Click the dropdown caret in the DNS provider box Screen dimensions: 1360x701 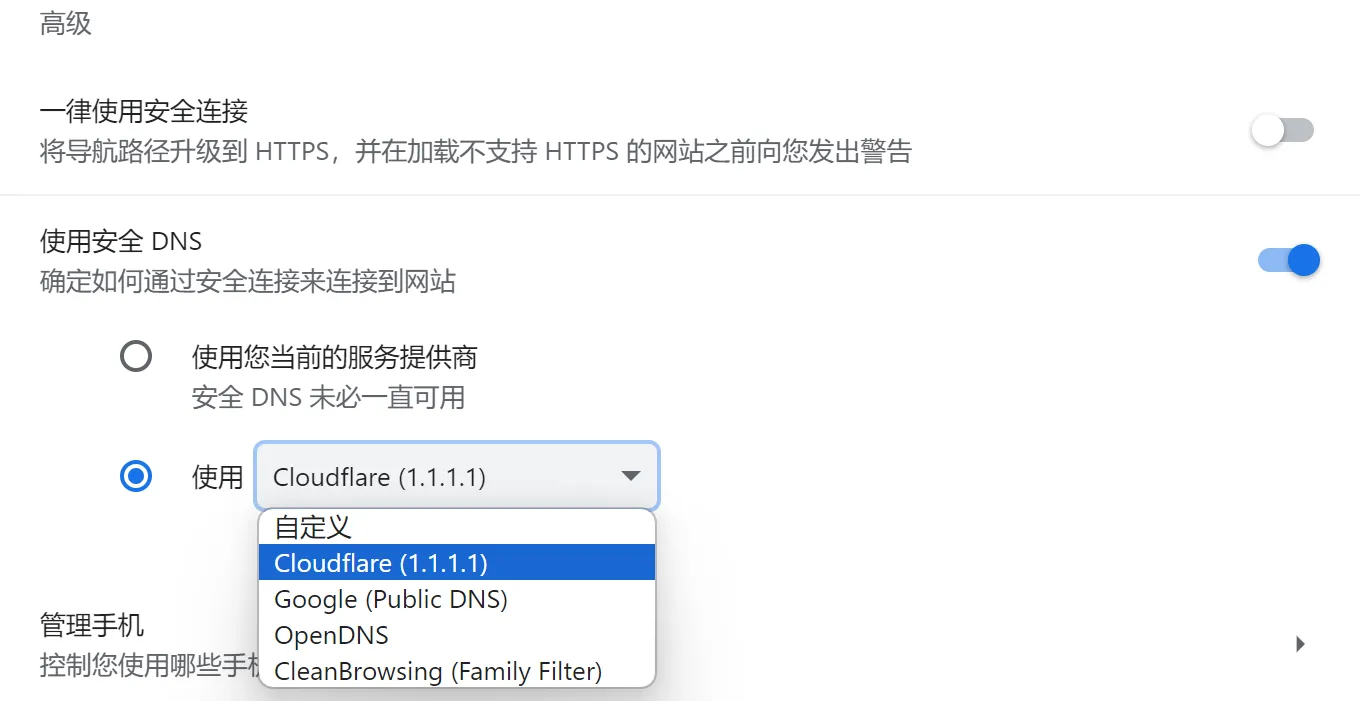click(630, 476)
